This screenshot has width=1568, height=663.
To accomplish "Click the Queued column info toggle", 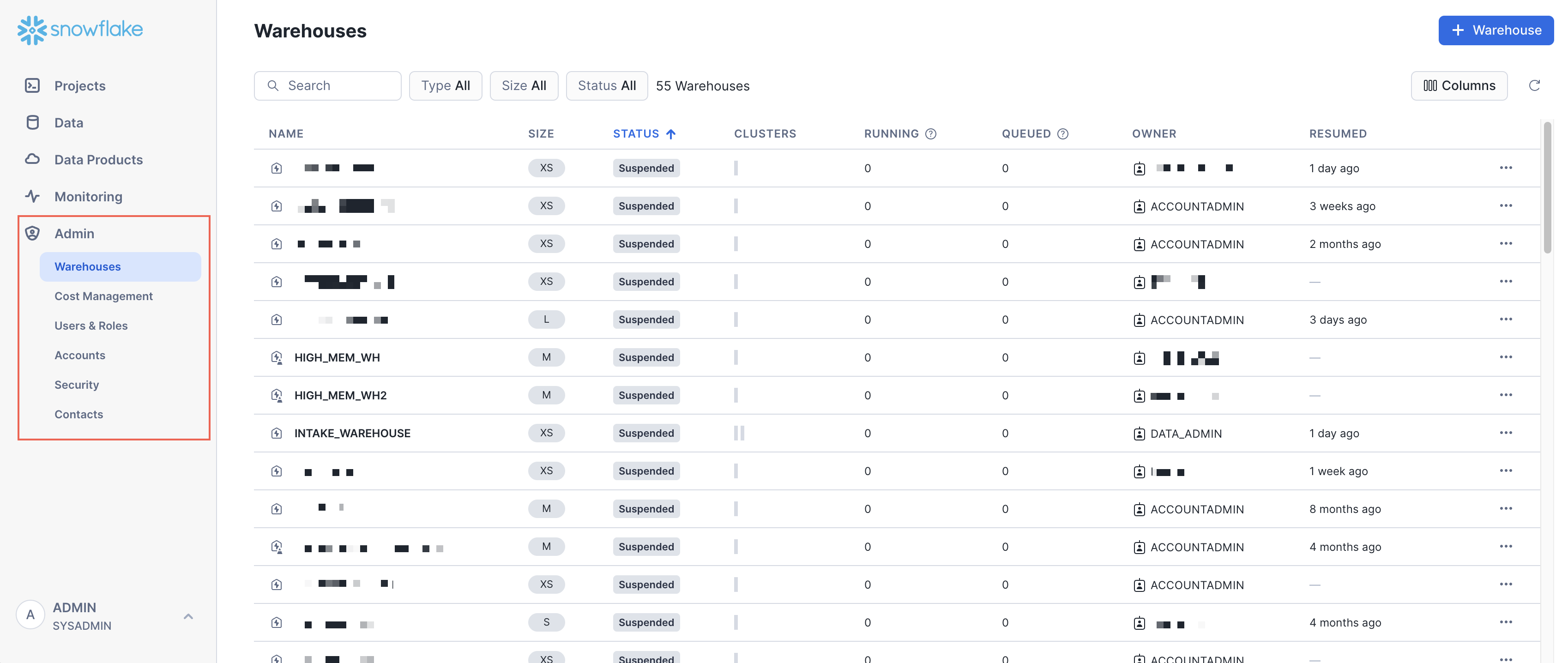I will point(1063,132).
